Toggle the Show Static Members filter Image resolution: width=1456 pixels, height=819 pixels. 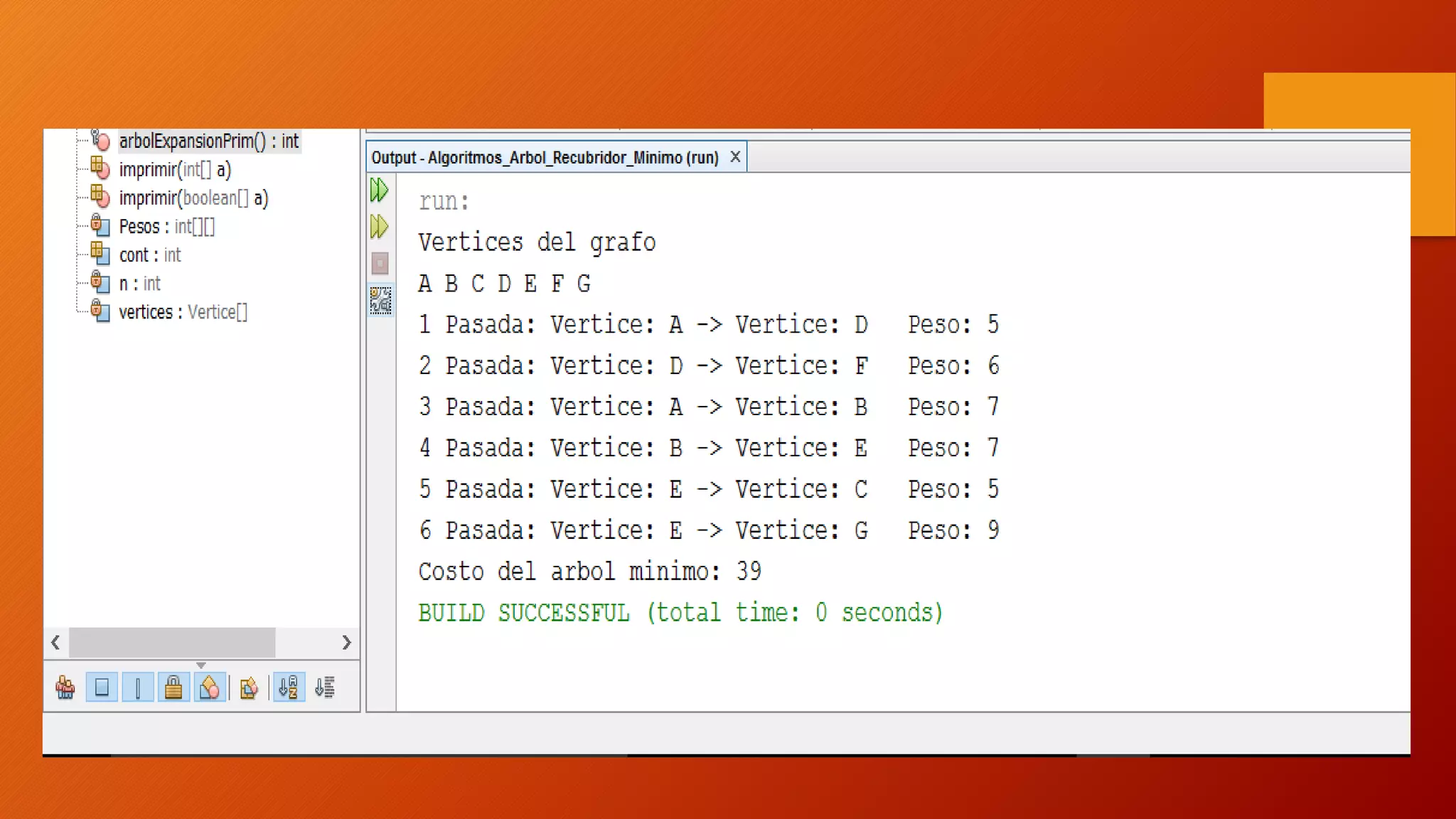137,687
